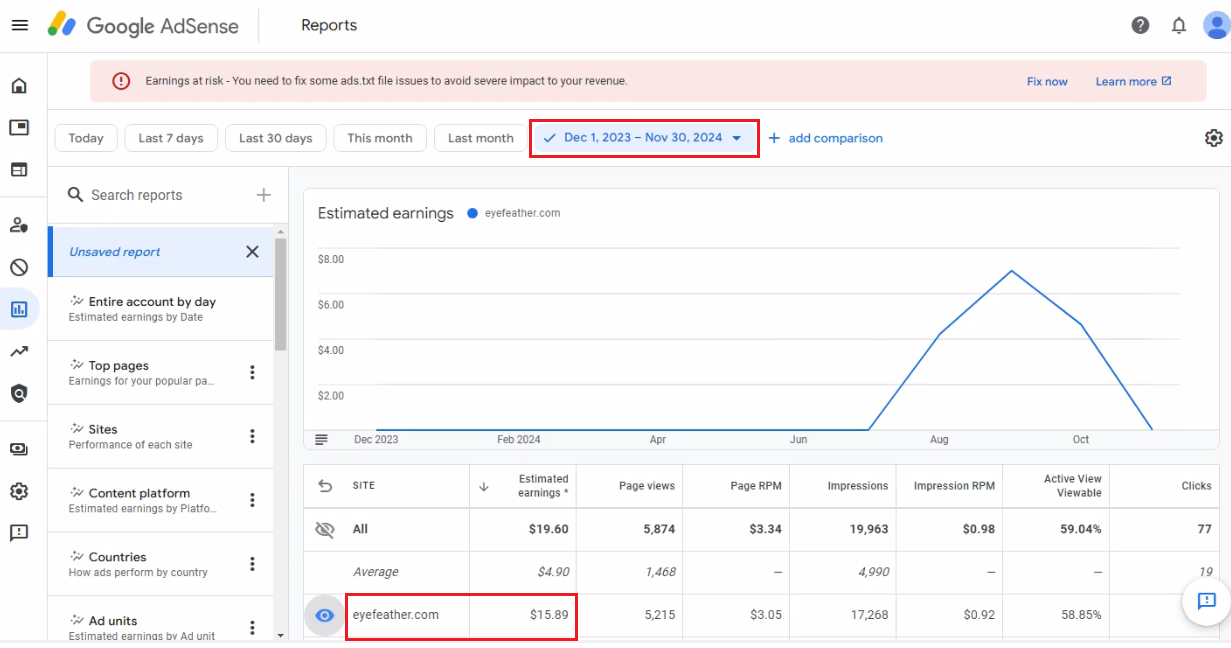
Task: Click the Learn more link
Action: coord(1133,82)
